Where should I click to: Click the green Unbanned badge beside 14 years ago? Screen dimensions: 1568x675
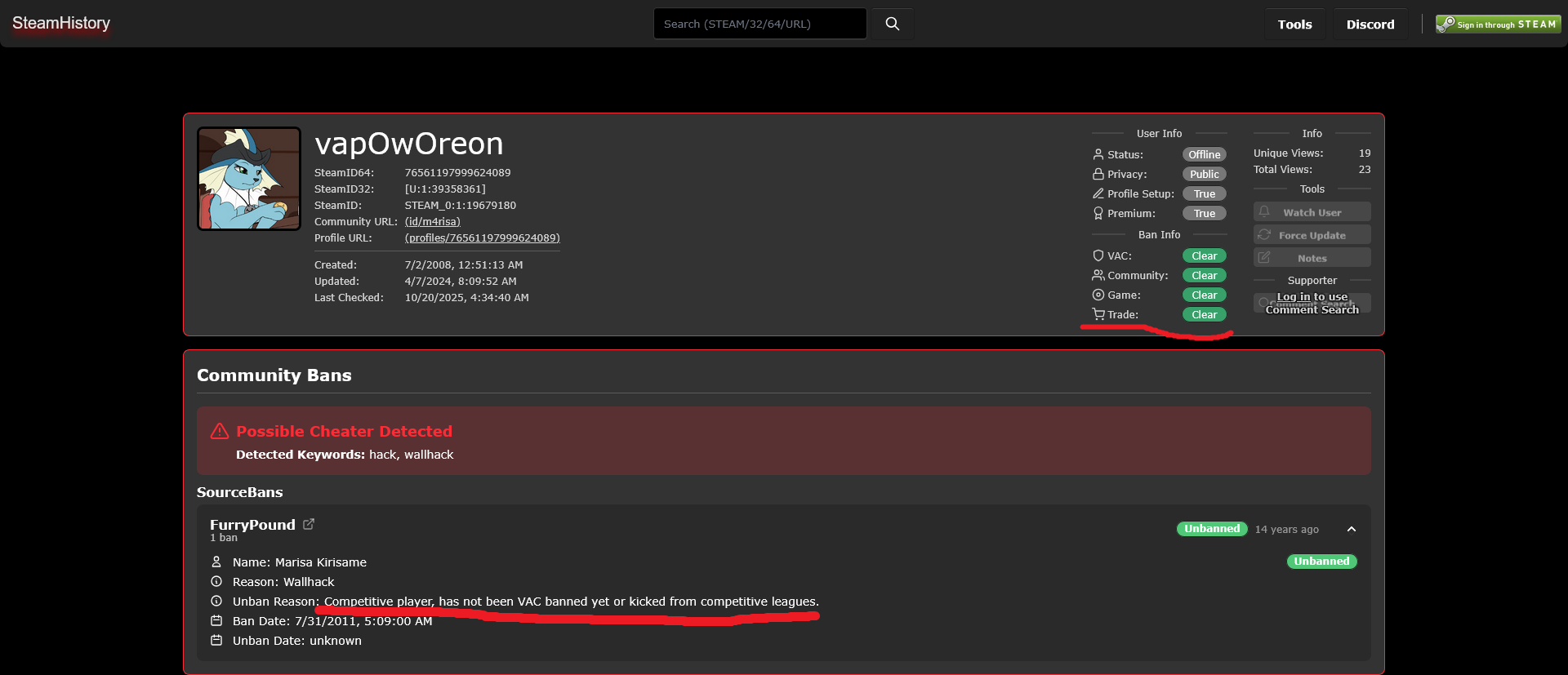1212,529
